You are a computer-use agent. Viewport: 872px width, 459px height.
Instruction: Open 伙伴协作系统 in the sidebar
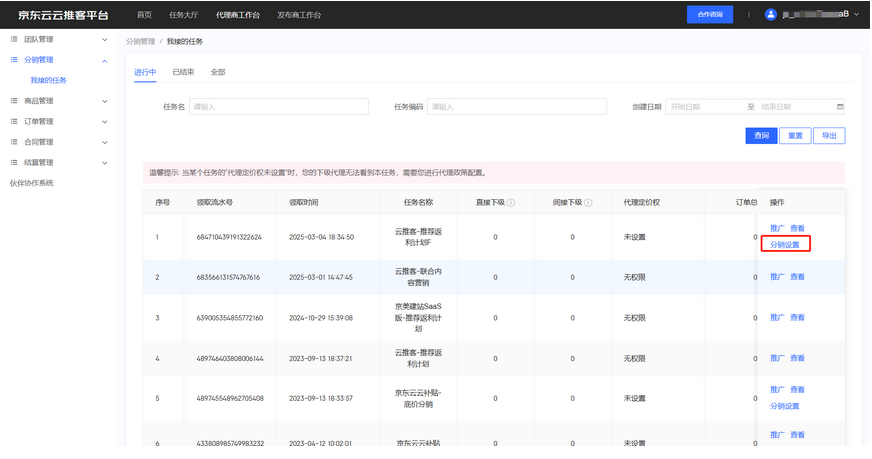[32, 183]
